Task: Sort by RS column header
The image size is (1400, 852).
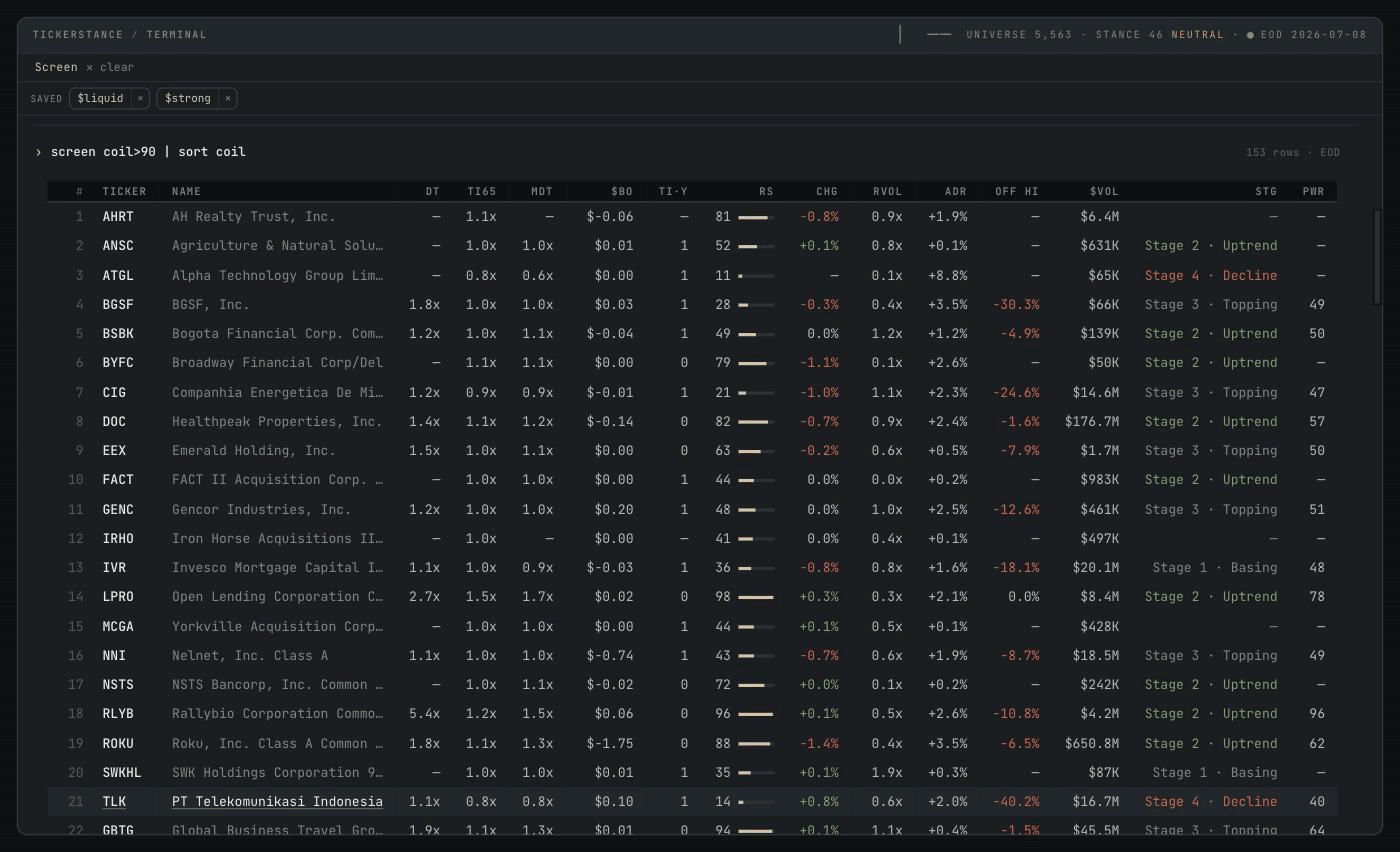Action: [x=766, y=191]
